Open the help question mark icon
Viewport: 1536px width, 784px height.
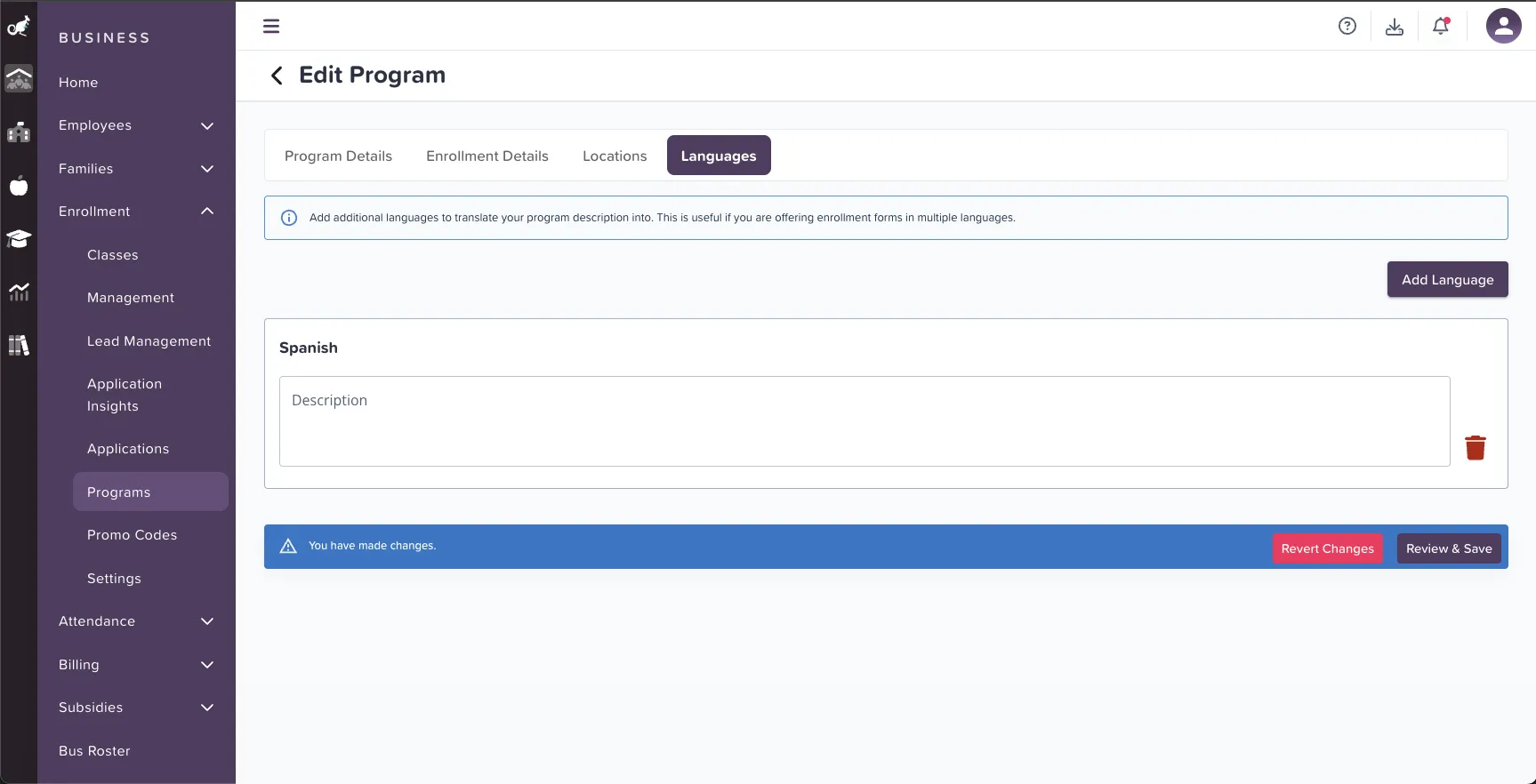click(1347, 27)
